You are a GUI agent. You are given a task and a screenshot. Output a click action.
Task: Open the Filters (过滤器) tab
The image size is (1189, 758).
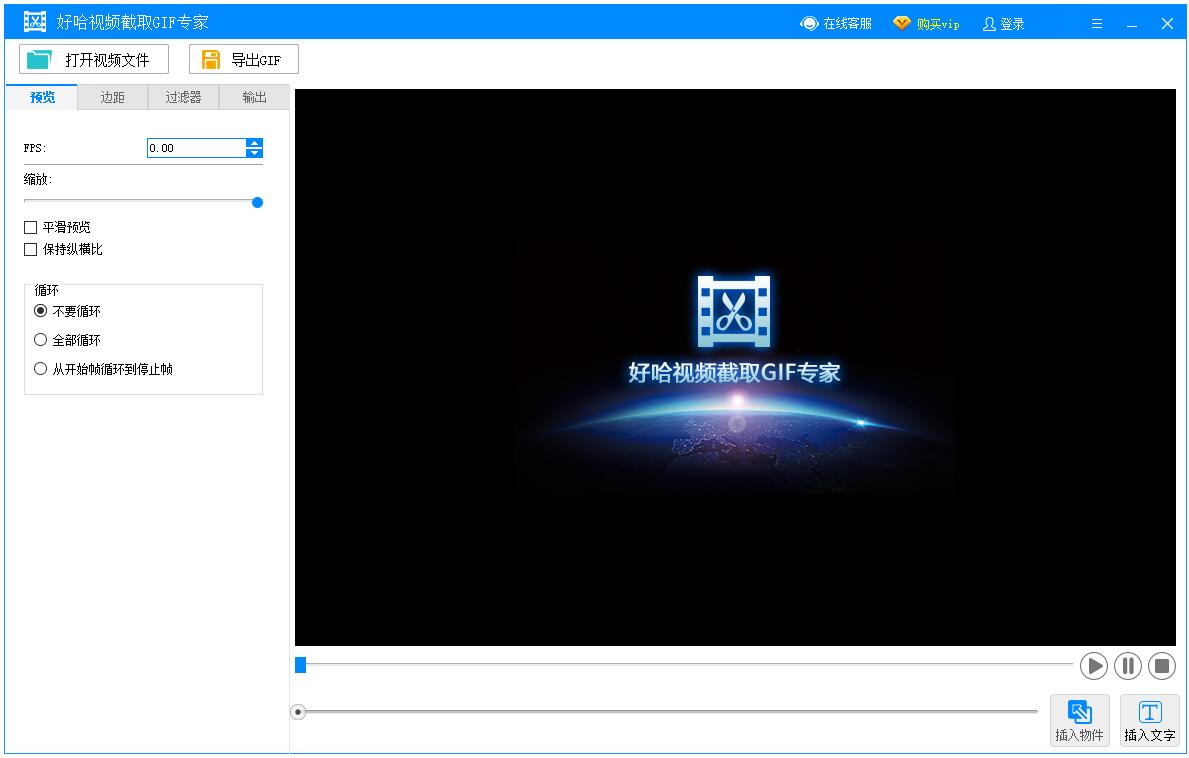[x=183, y=97]
